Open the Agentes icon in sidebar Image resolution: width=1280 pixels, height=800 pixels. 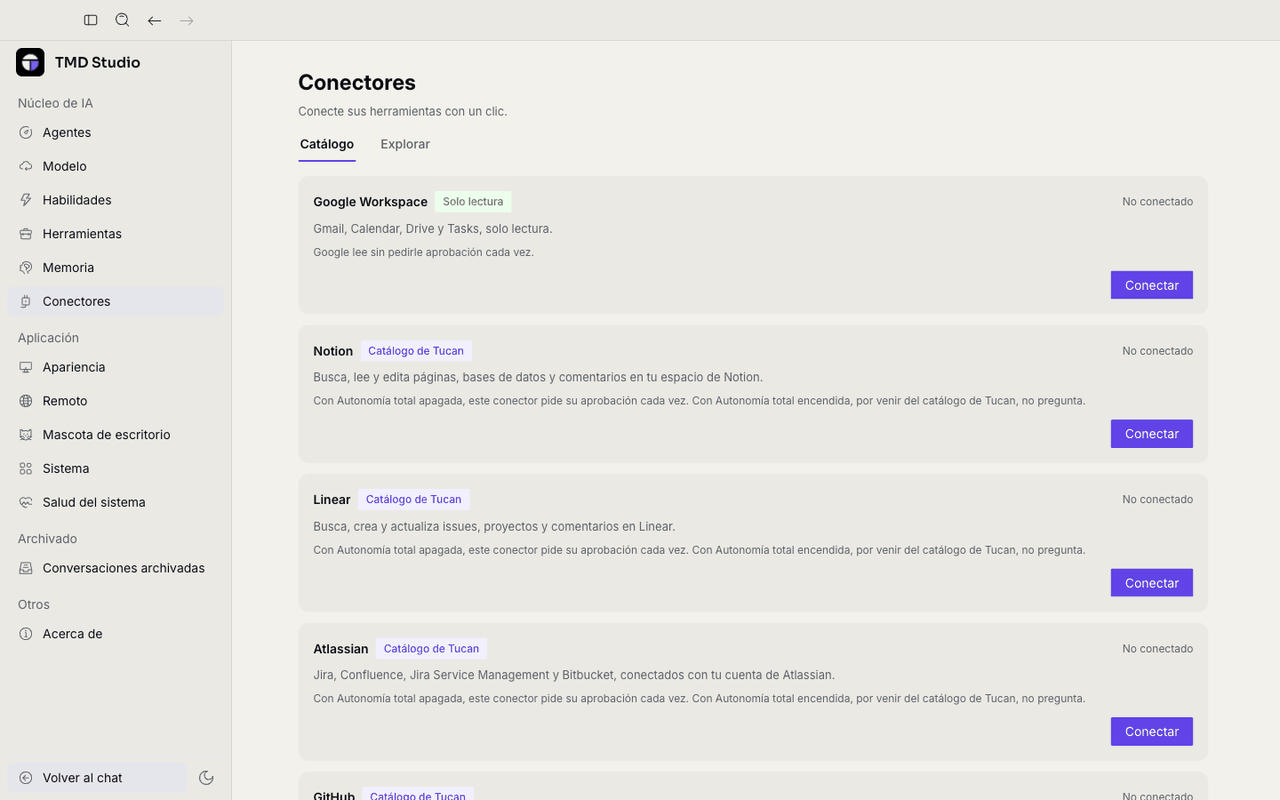point(26,132)
